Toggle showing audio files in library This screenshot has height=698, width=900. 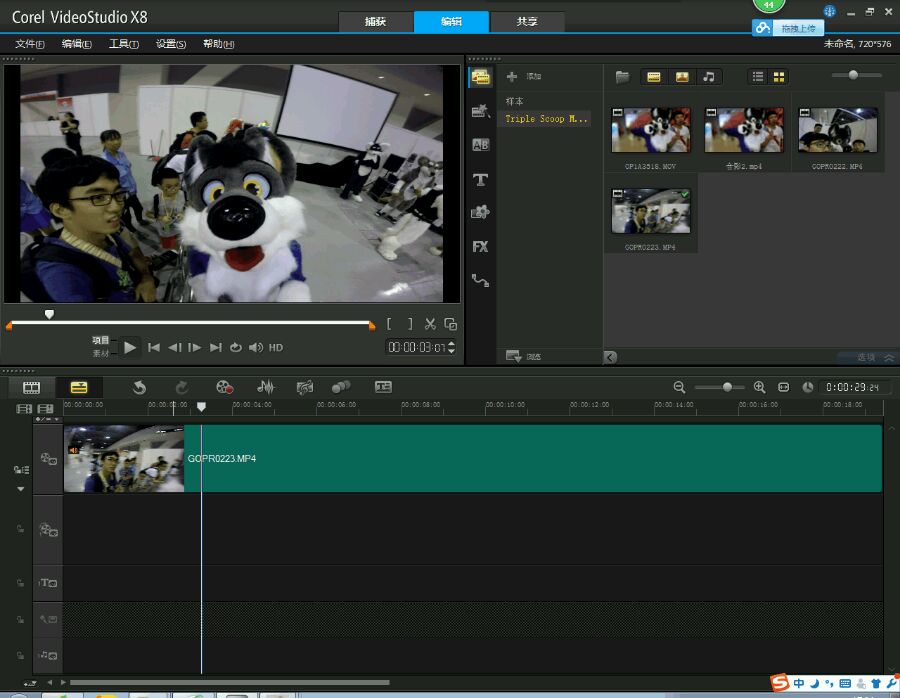pyautogui.click(x=709, y=77)
